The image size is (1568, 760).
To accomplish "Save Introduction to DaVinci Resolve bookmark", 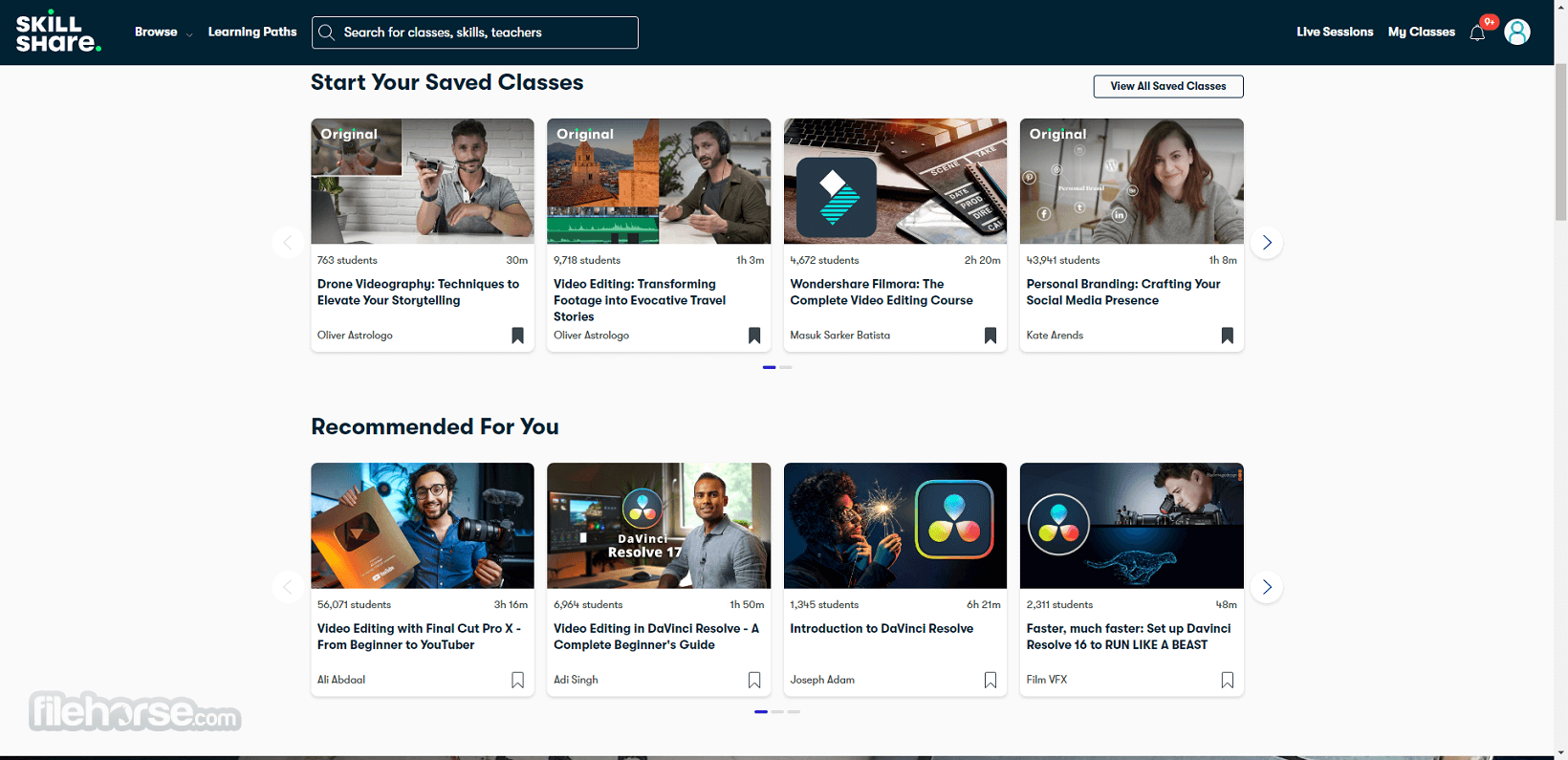I will [991, 680].
